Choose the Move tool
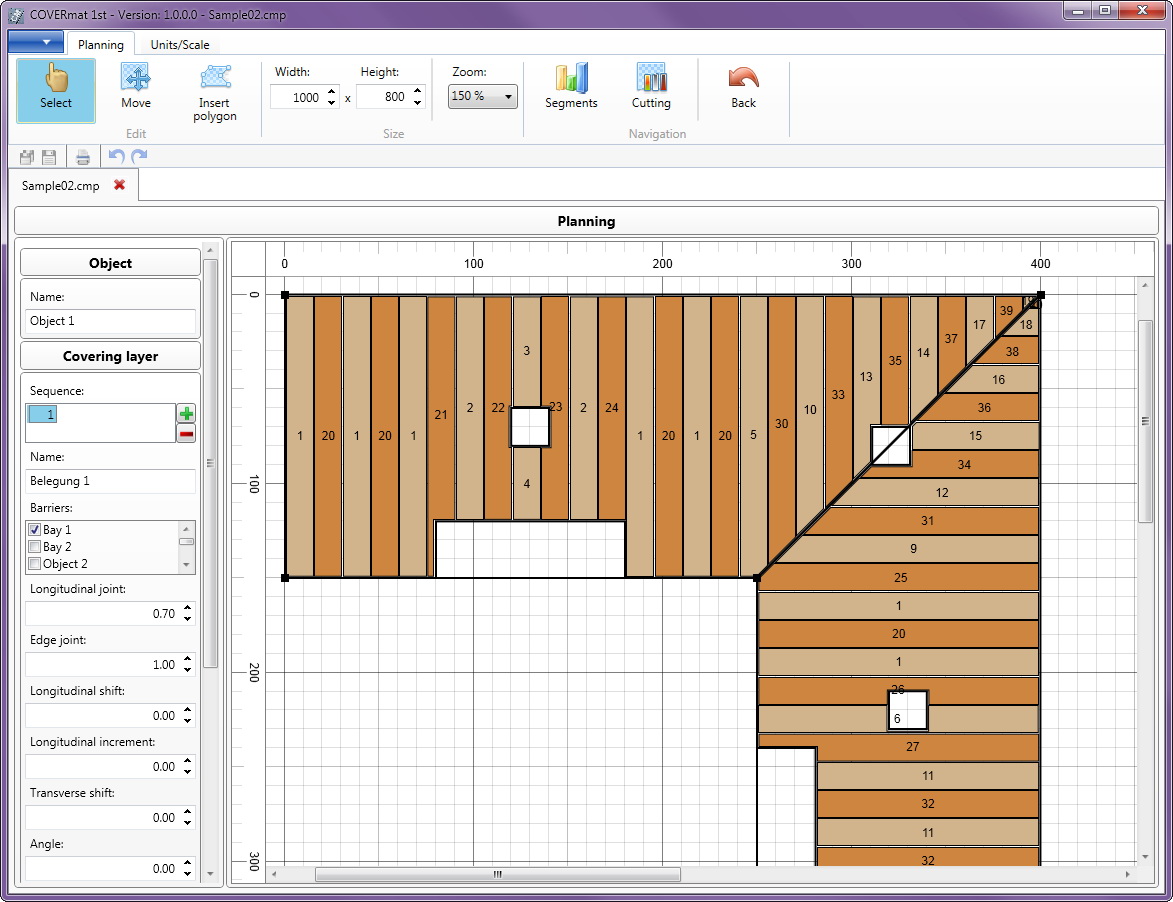The image size is (1173, 902). click(136, 89)
